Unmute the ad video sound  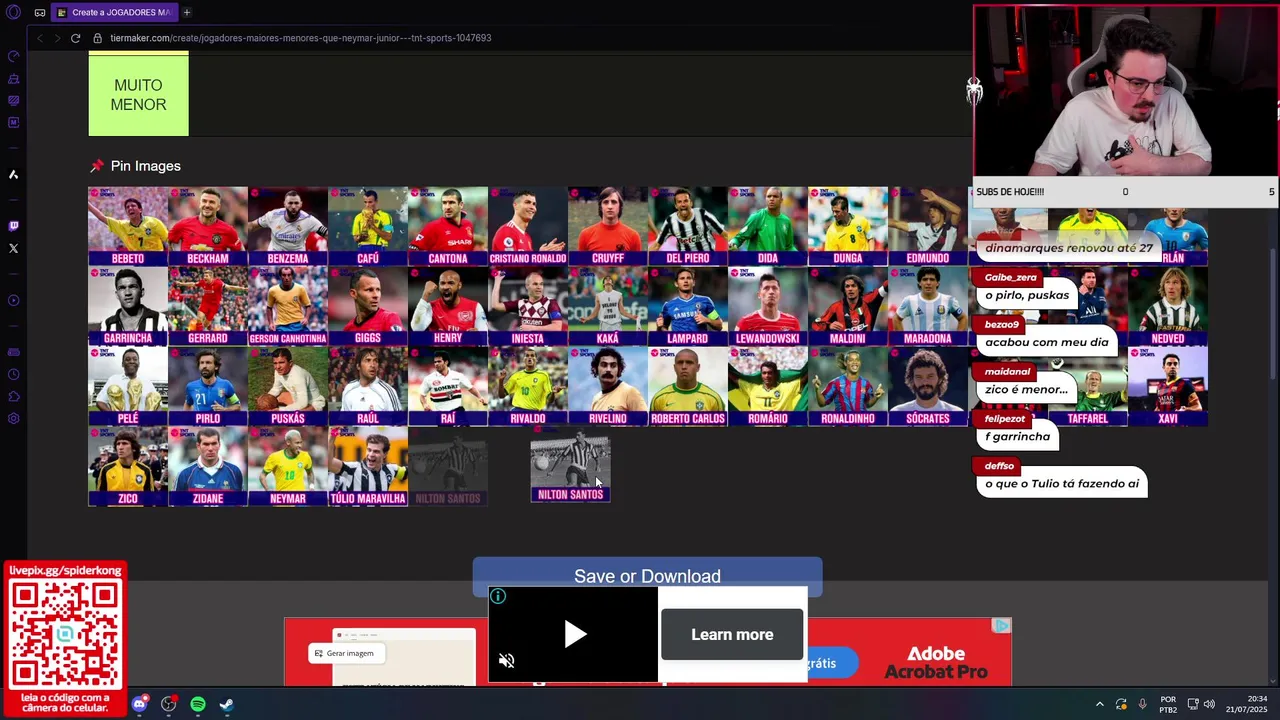point(507,660)
